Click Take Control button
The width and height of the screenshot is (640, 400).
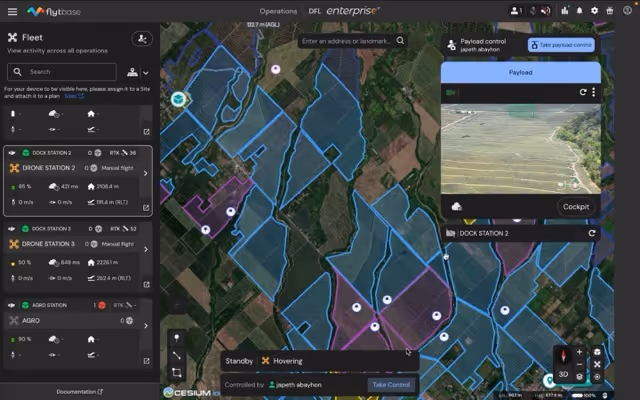click(391, 384)
